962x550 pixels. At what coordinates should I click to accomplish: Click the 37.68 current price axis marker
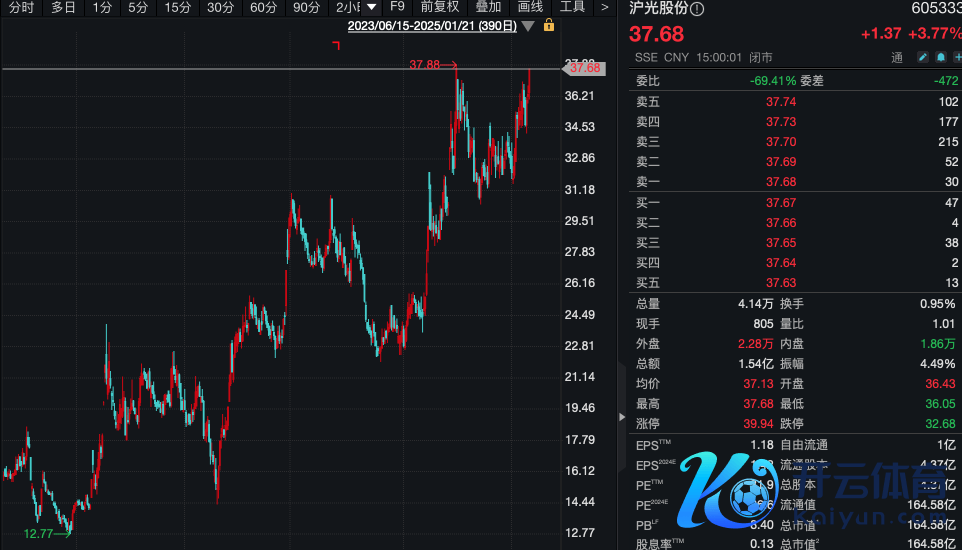[x=584, y=68]
